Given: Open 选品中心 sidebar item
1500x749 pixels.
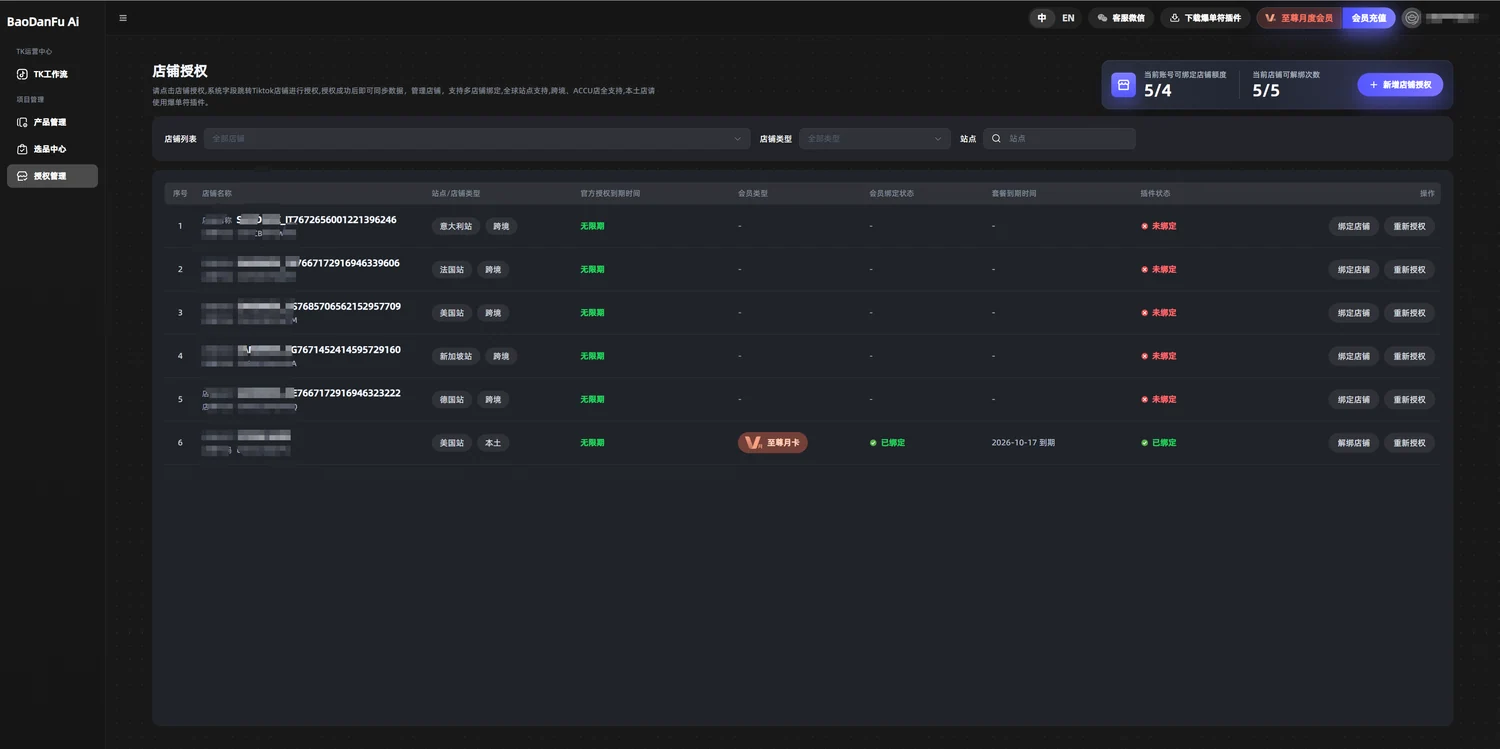Looking at the screenshot, I should pos(52,149).
